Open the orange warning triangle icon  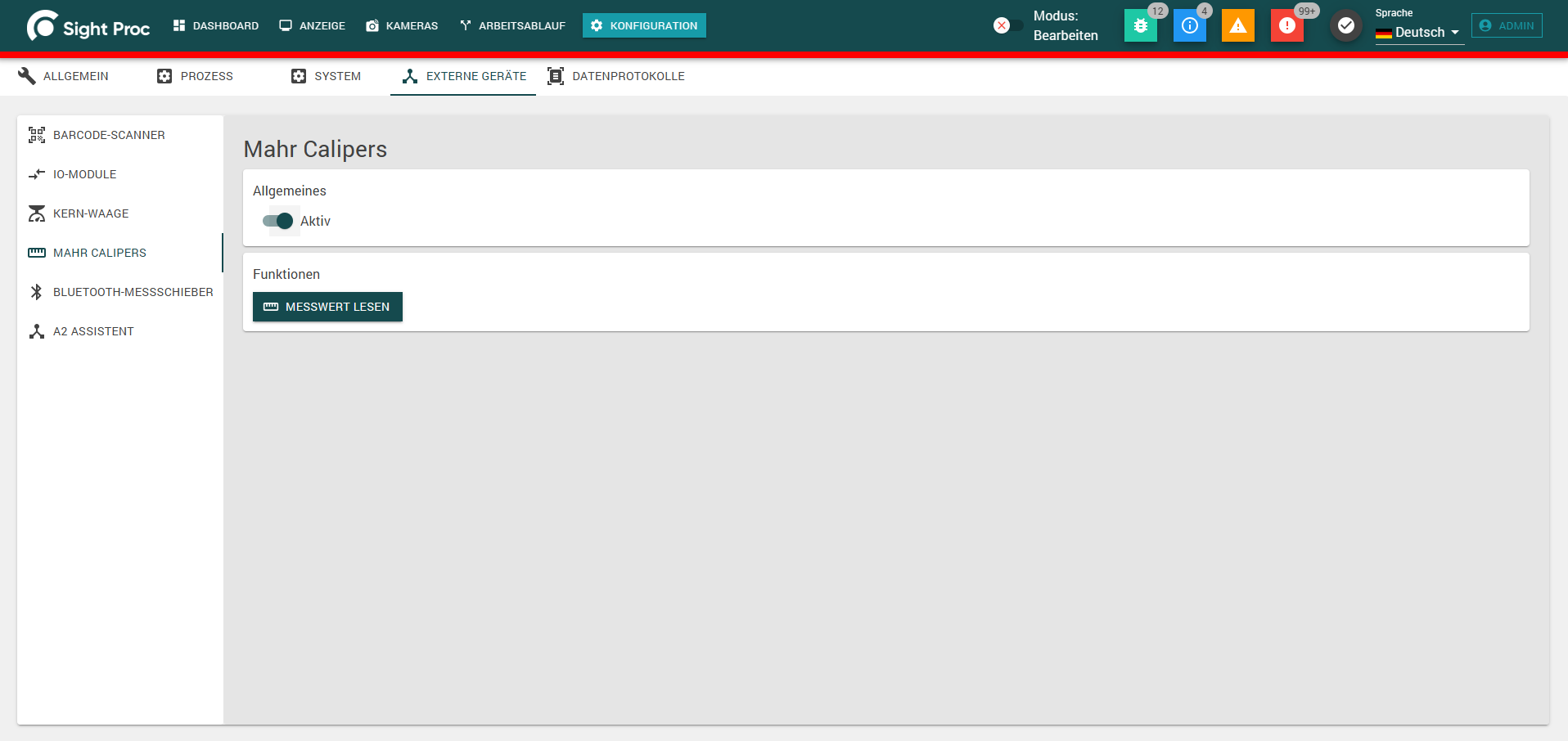(1238, 25)
